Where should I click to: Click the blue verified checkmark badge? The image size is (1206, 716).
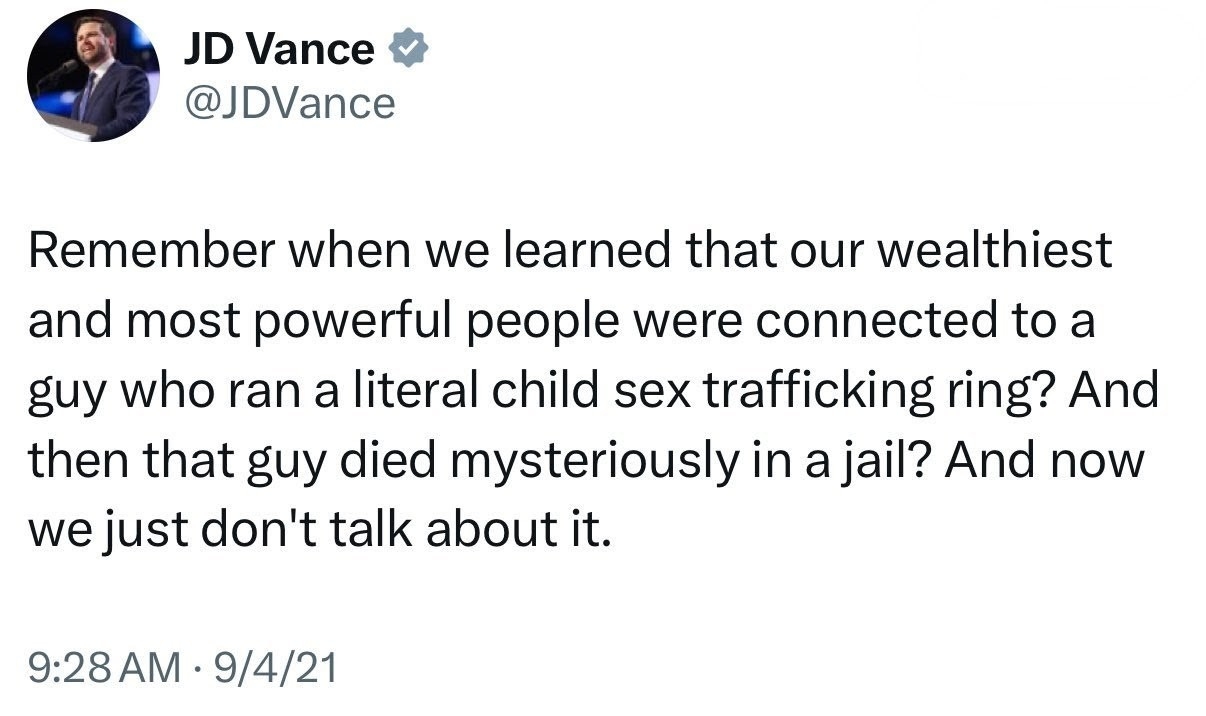(407, 50)
